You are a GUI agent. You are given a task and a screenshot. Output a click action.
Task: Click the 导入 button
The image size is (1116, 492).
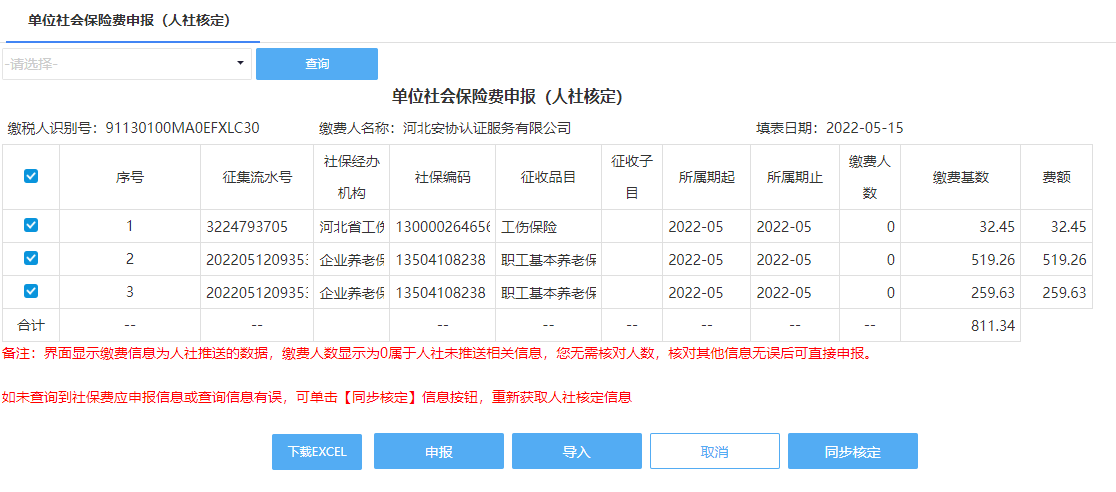click(577, 452)
